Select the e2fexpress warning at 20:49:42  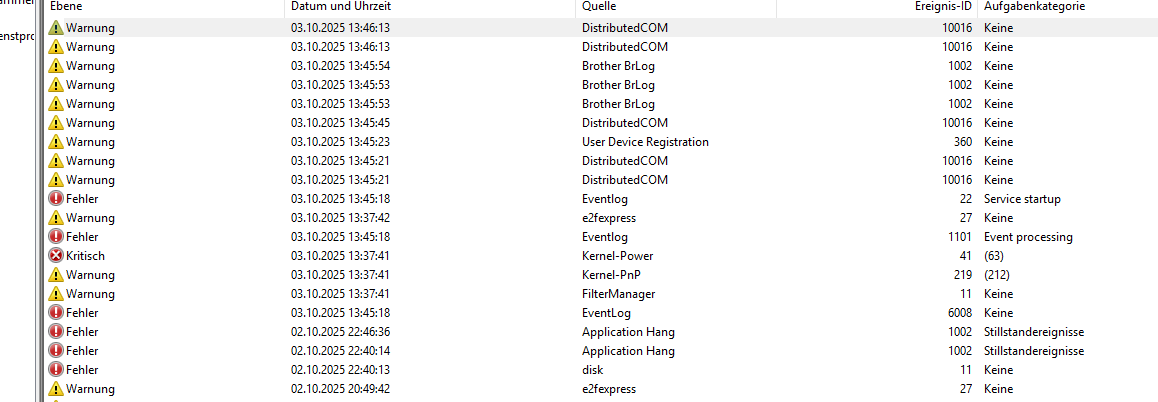tap(608, 389)
